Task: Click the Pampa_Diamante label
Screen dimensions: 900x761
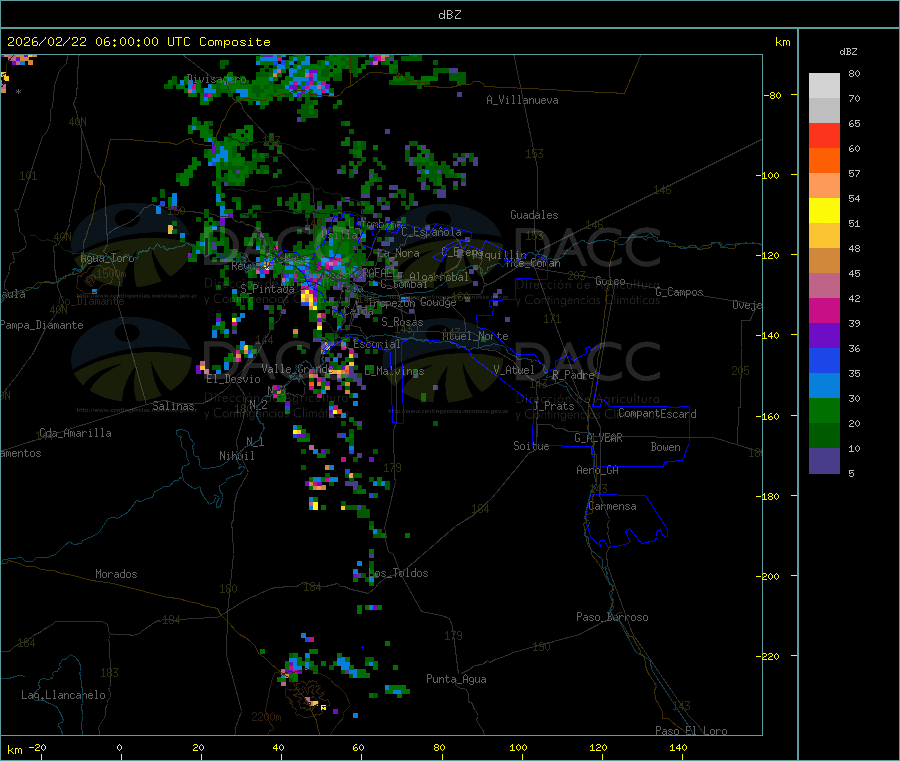Action: pos(42,325)
